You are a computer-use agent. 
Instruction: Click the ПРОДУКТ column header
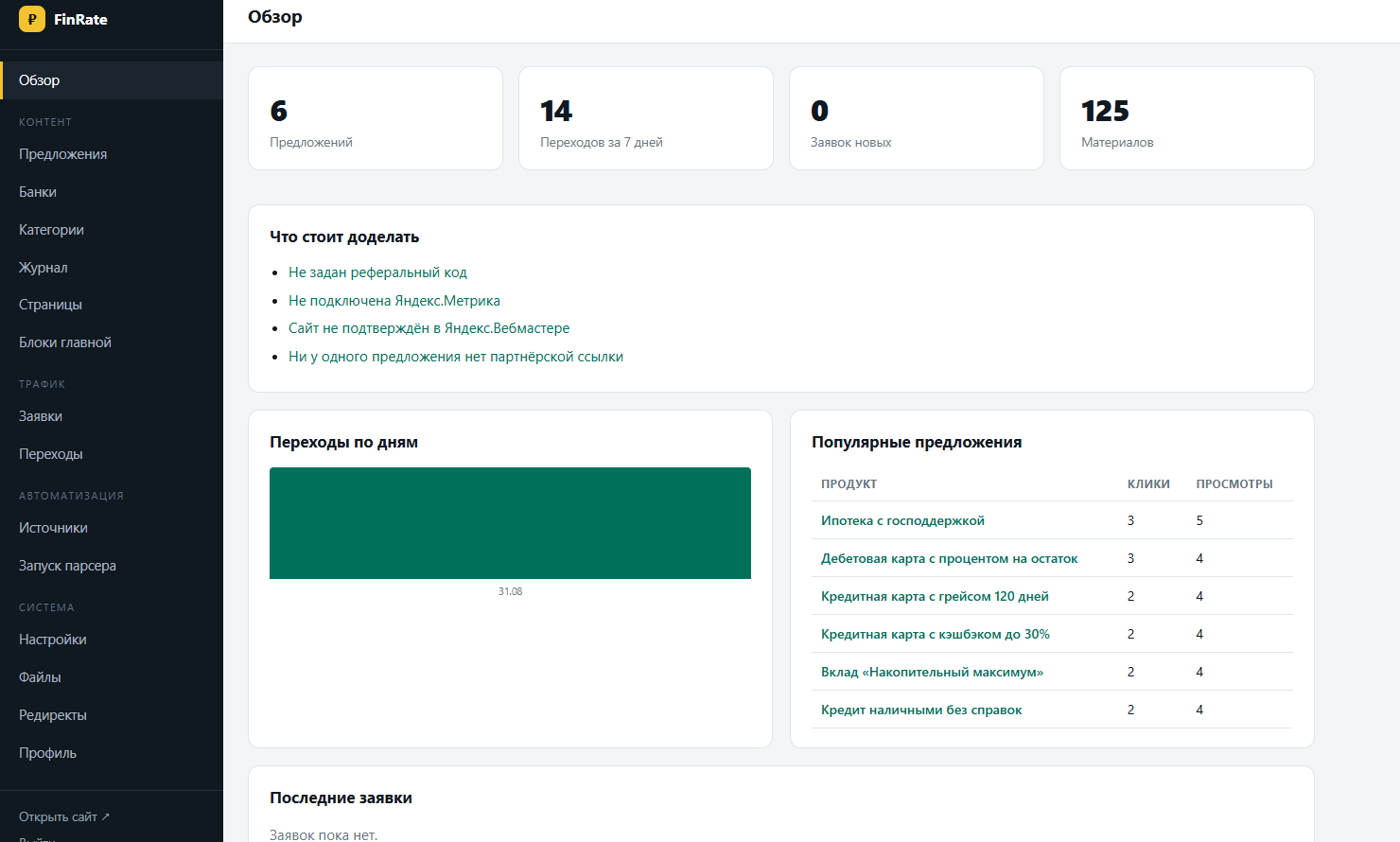click(x=849, y=483)
